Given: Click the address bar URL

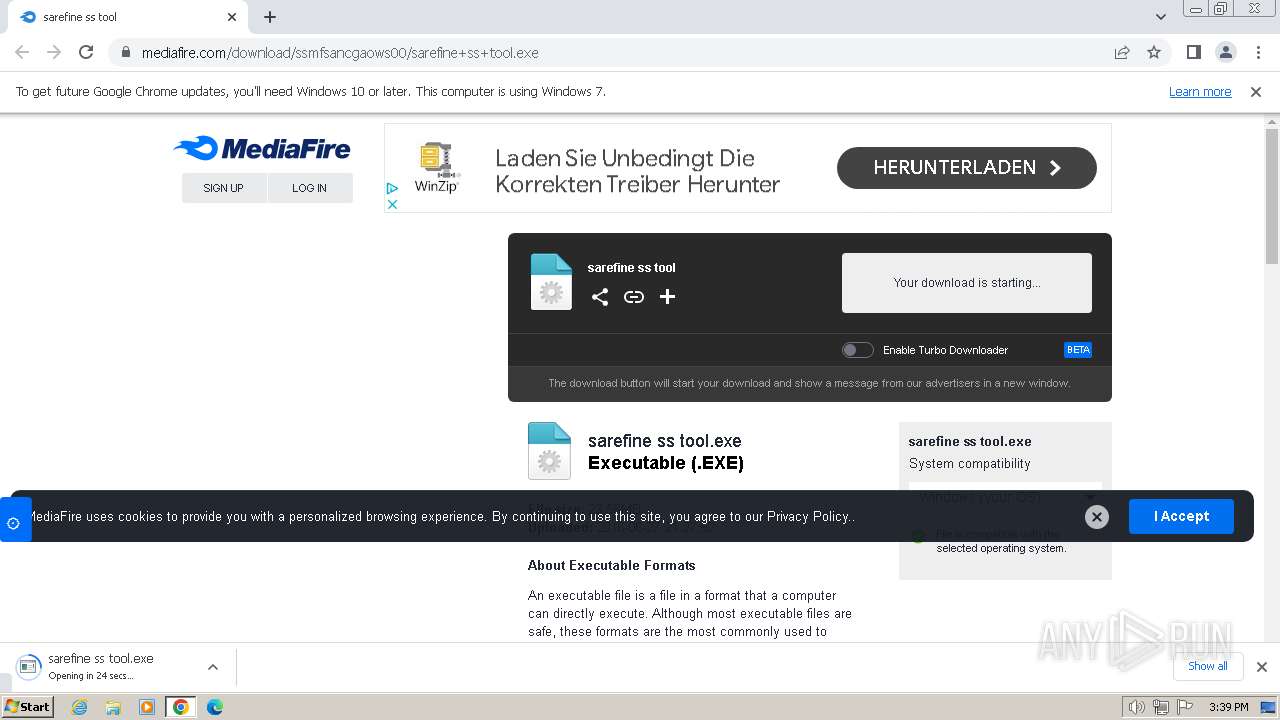Looking at the screenshot, I should click(340, 53).
